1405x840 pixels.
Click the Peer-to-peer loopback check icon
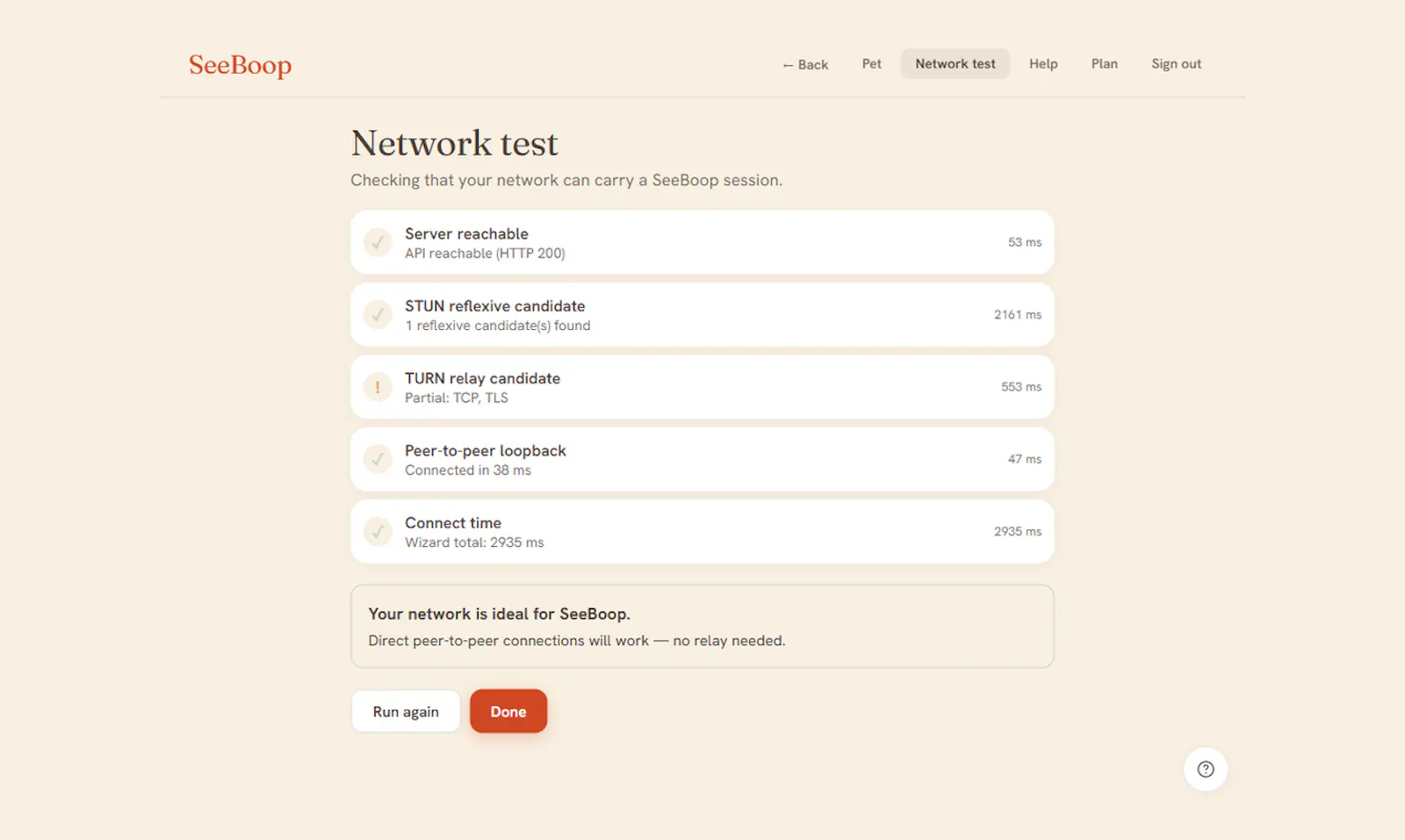tap(378, 459)
